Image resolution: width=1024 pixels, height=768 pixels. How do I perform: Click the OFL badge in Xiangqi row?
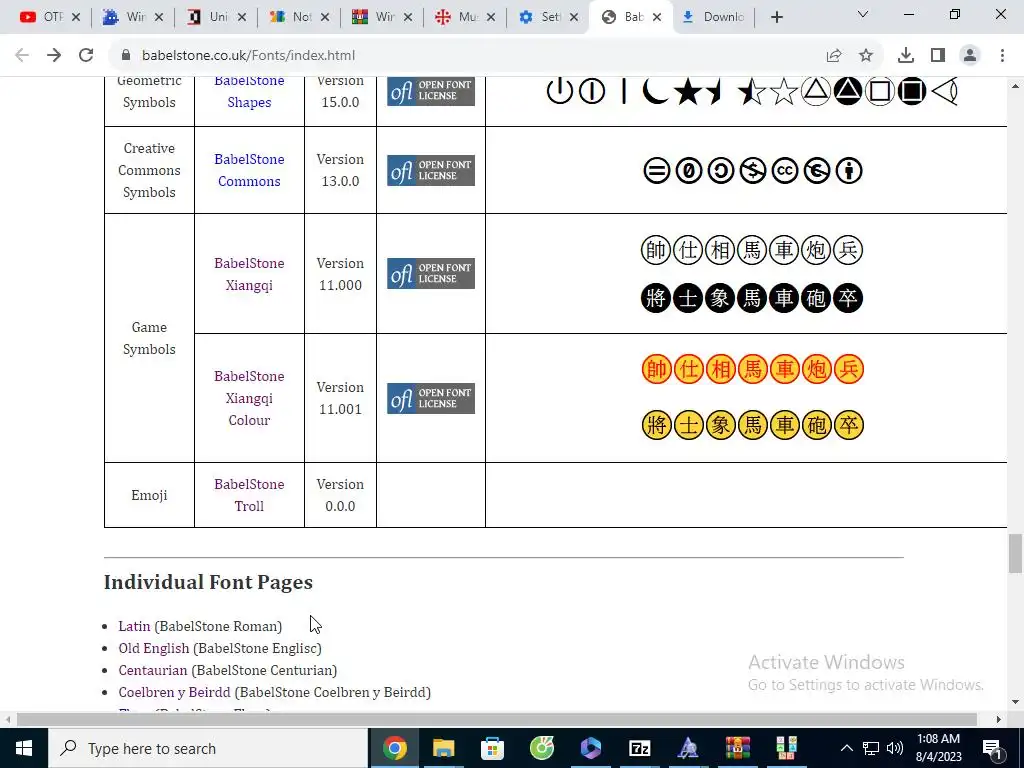[x=431, y=274]
